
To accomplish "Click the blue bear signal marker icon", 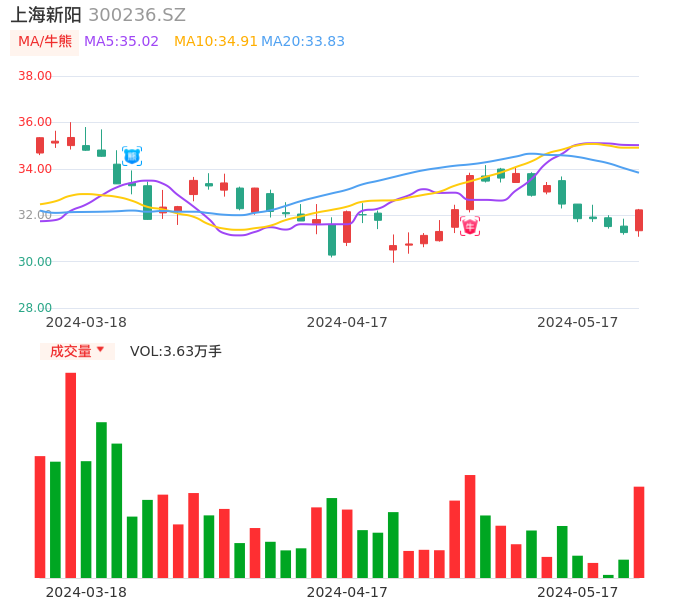I will pyautogui.click(x=132, y=156).
